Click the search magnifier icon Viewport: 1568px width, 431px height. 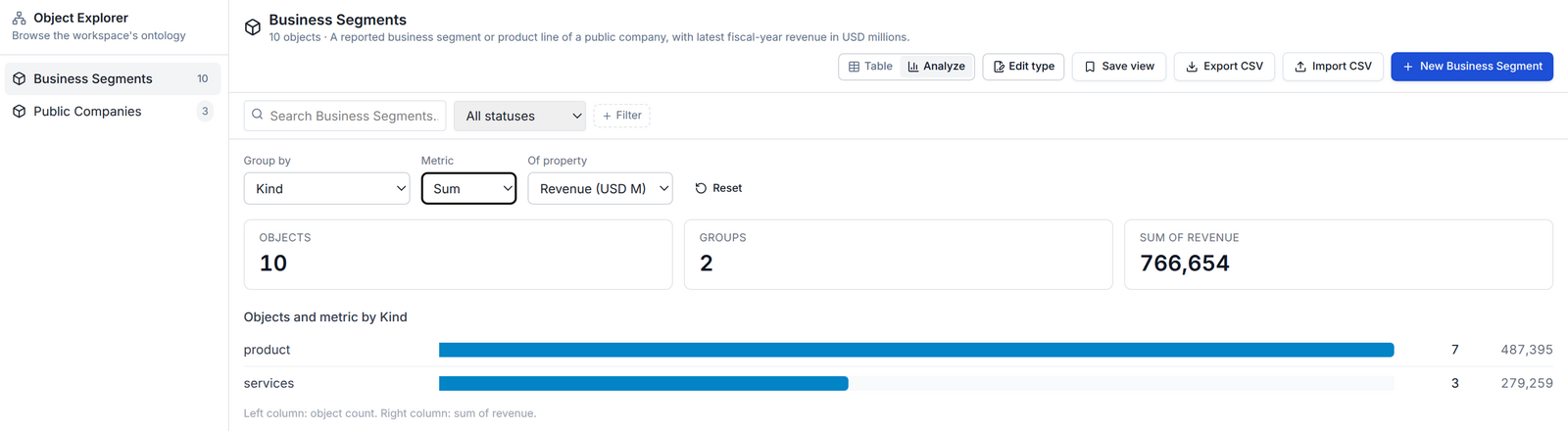click(258, 115)
